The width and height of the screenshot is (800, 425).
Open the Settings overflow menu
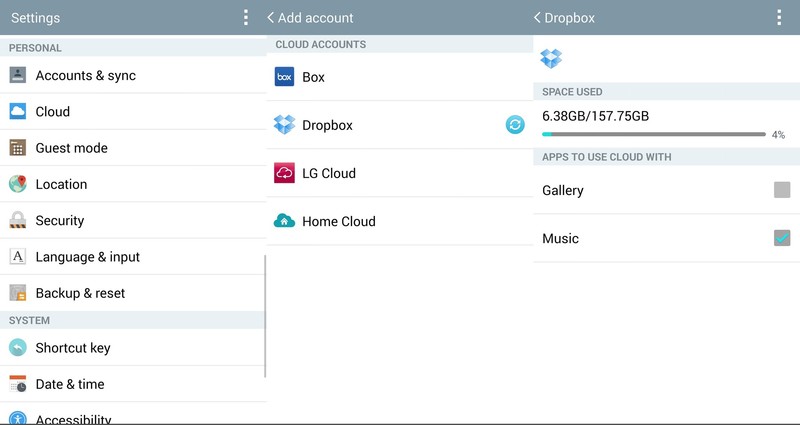coord(246,18)
